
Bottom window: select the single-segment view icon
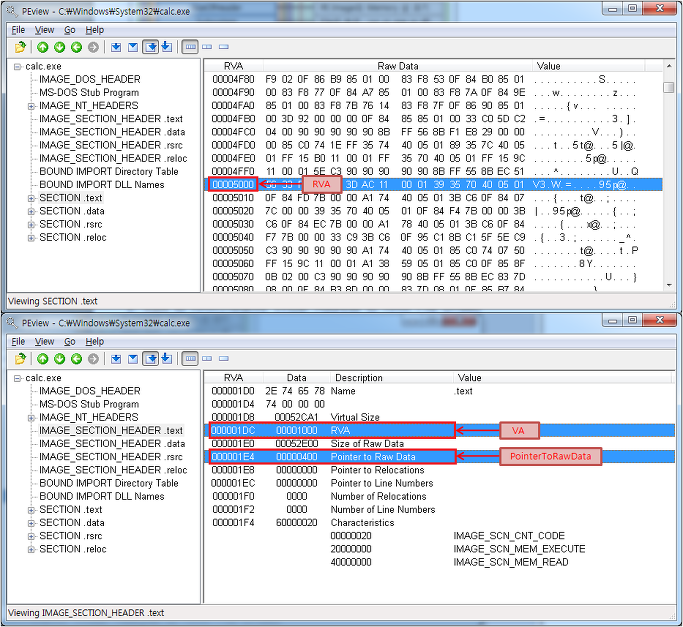tap(223, 359)
